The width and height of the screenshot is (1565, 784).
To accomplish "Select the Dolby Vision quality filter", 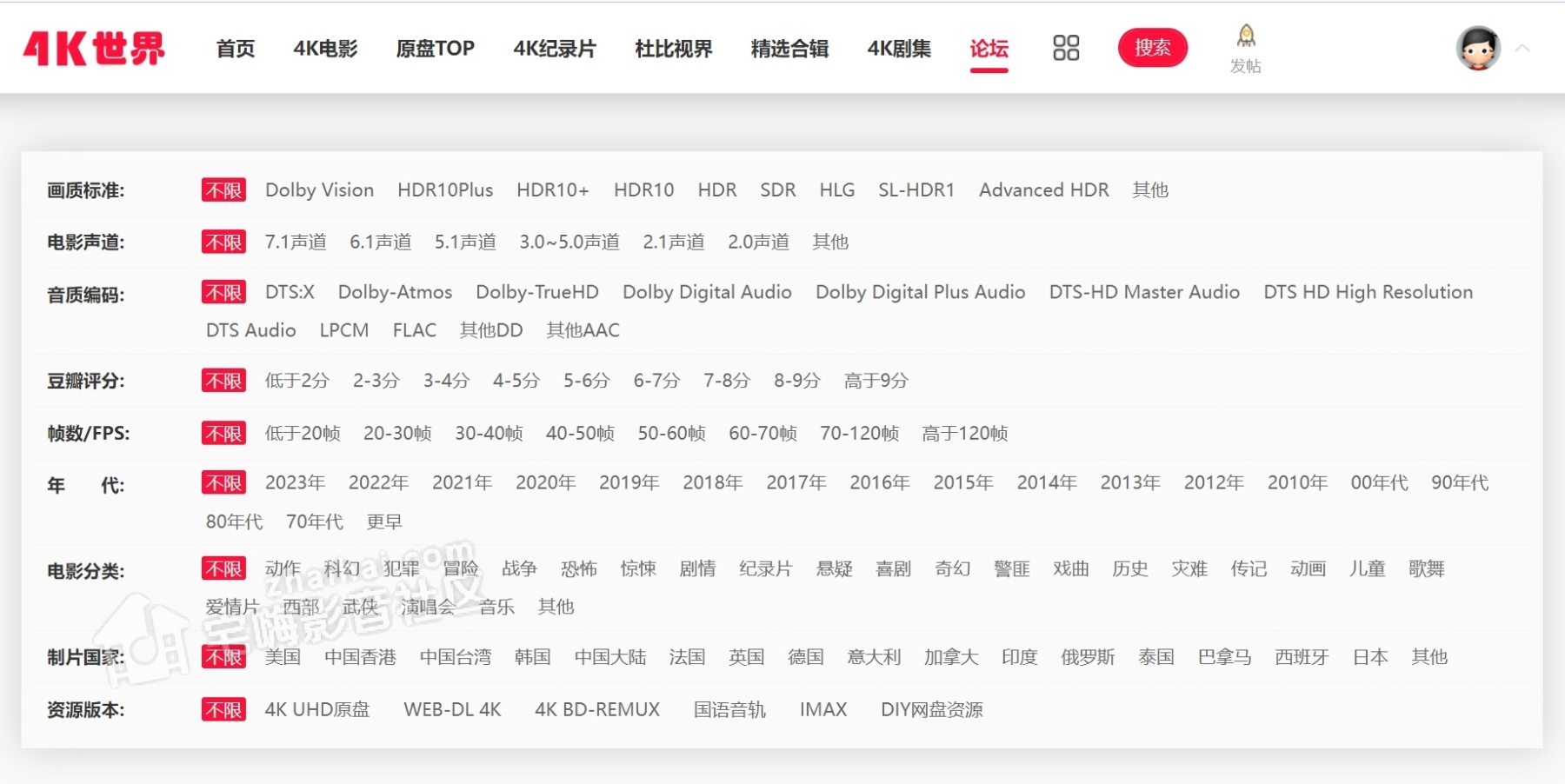I will (x=319, y=189).
